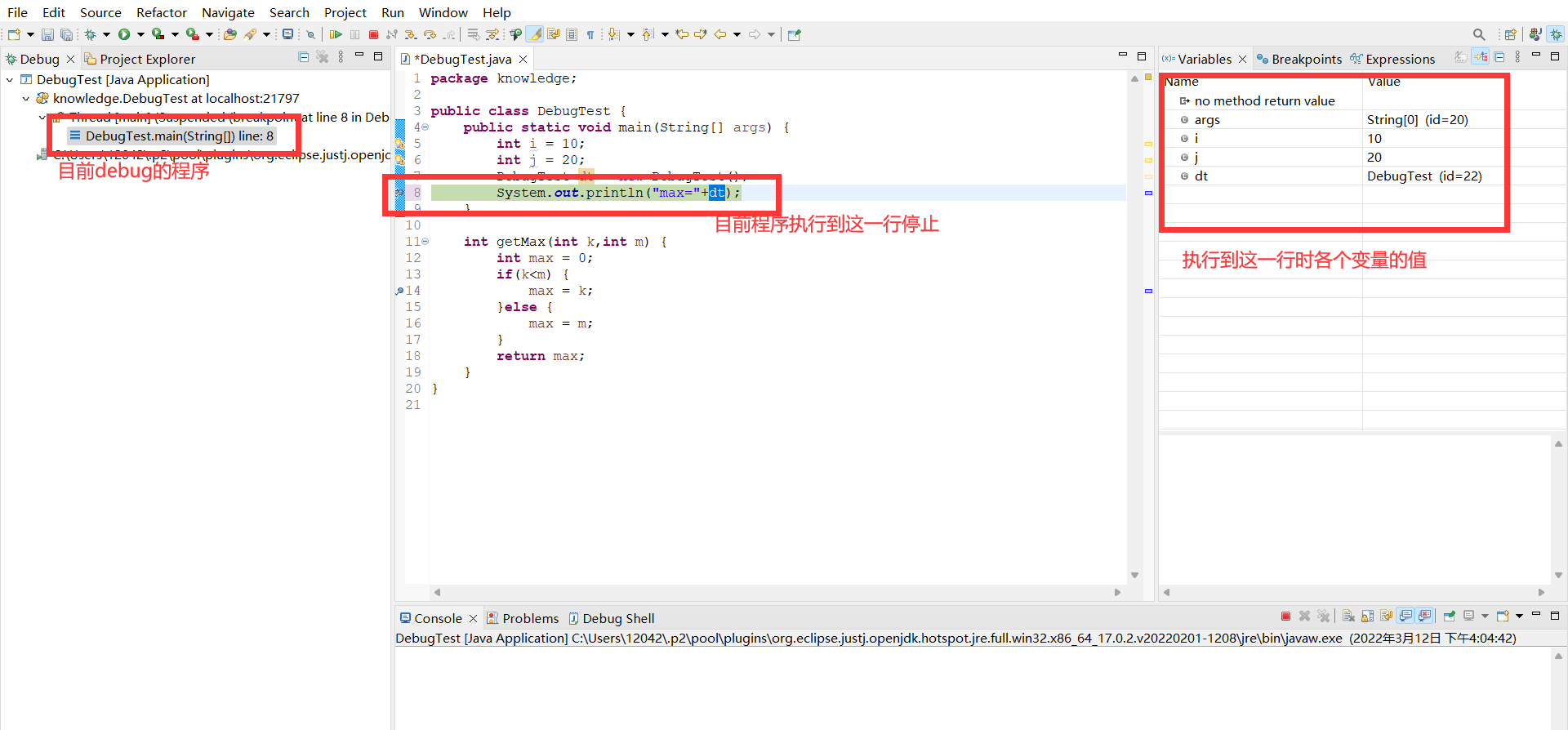Switch to the Expressions tab
Screen dimensions: 1568x730
tap(1392, 59)
